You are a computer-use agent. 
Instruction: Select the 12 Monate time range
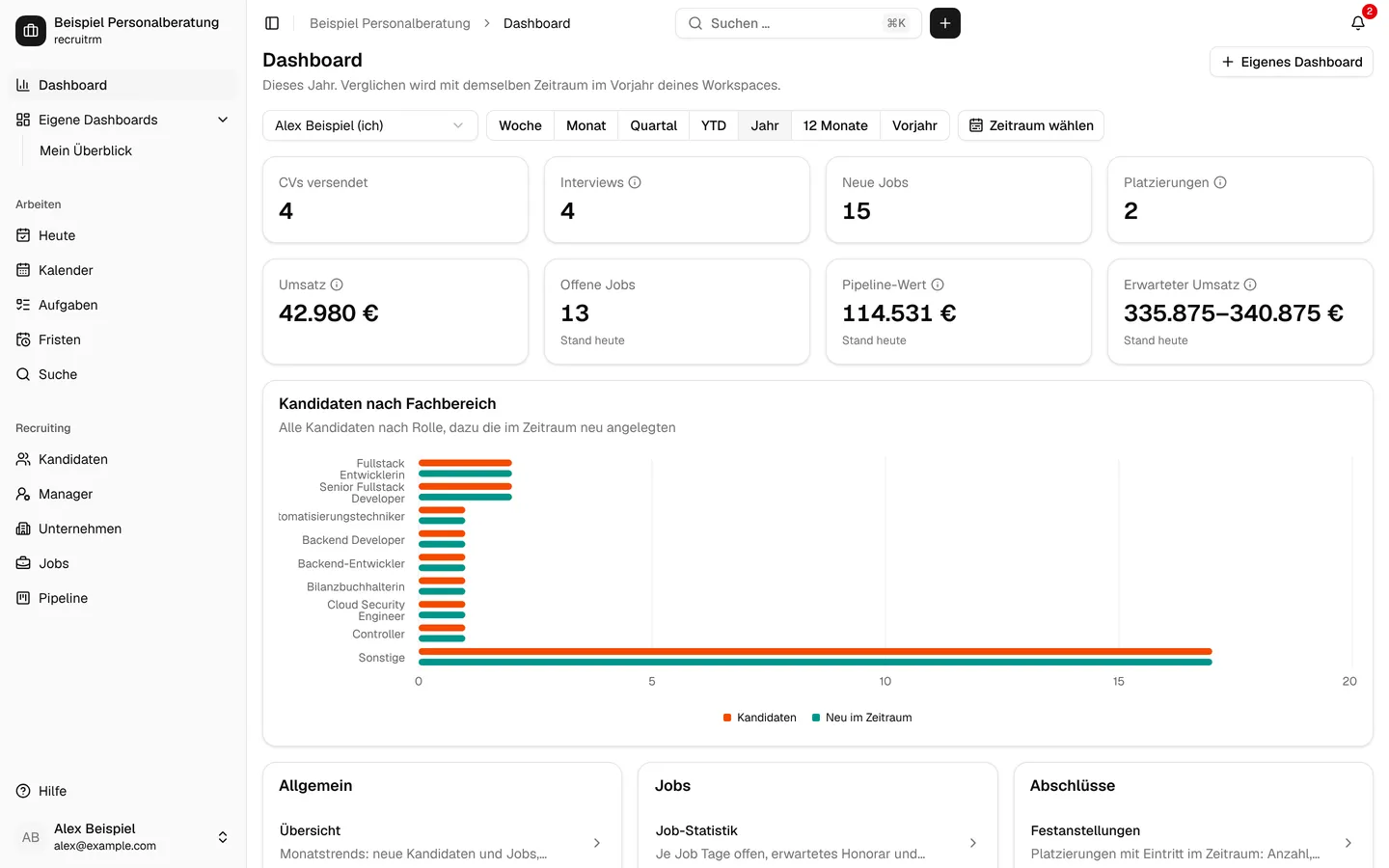pos(835,125)
